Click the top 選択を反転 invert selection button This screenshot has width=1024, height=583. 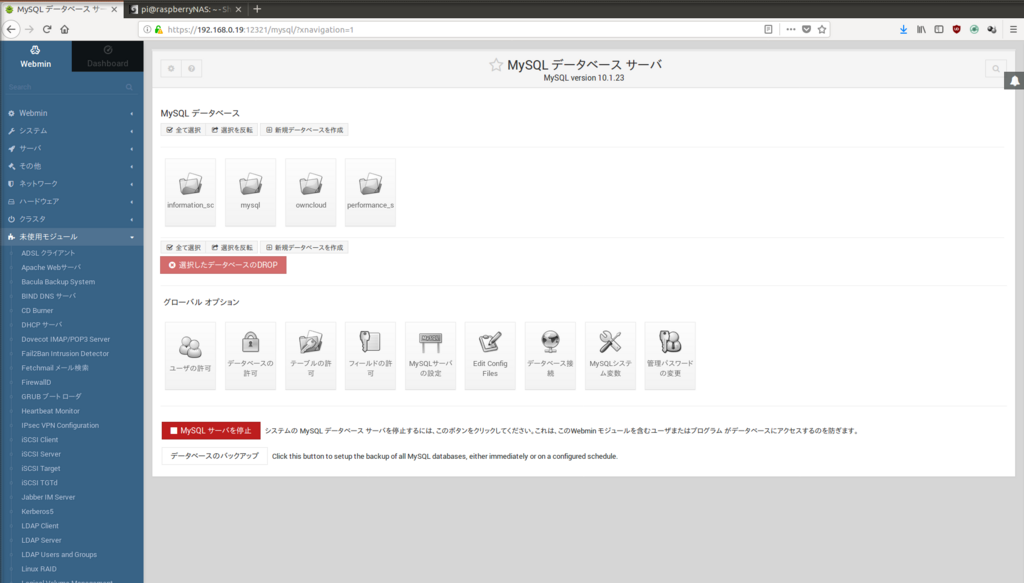pyautogui.click(x=232, y=130)
